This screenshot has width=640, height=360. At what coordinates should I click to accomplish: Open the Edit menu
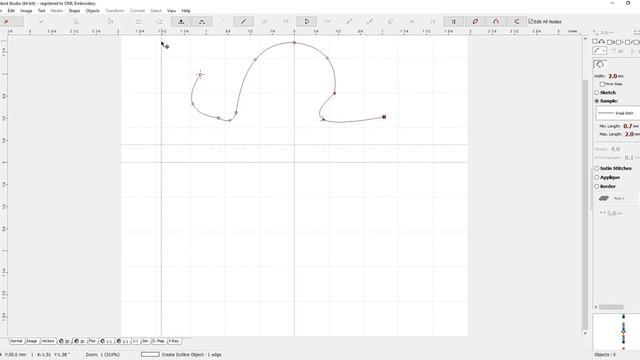click(11, 11)
